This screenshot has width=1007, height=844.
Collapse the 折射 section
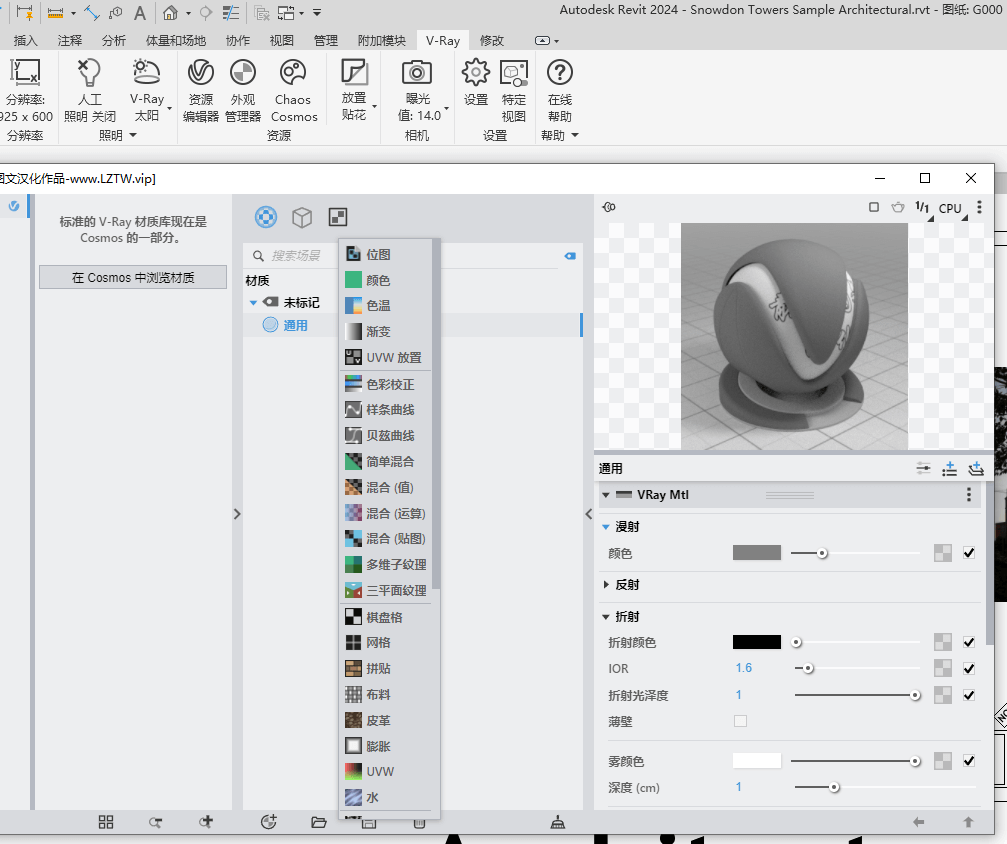pyautogui.click(x=606, y=617)
